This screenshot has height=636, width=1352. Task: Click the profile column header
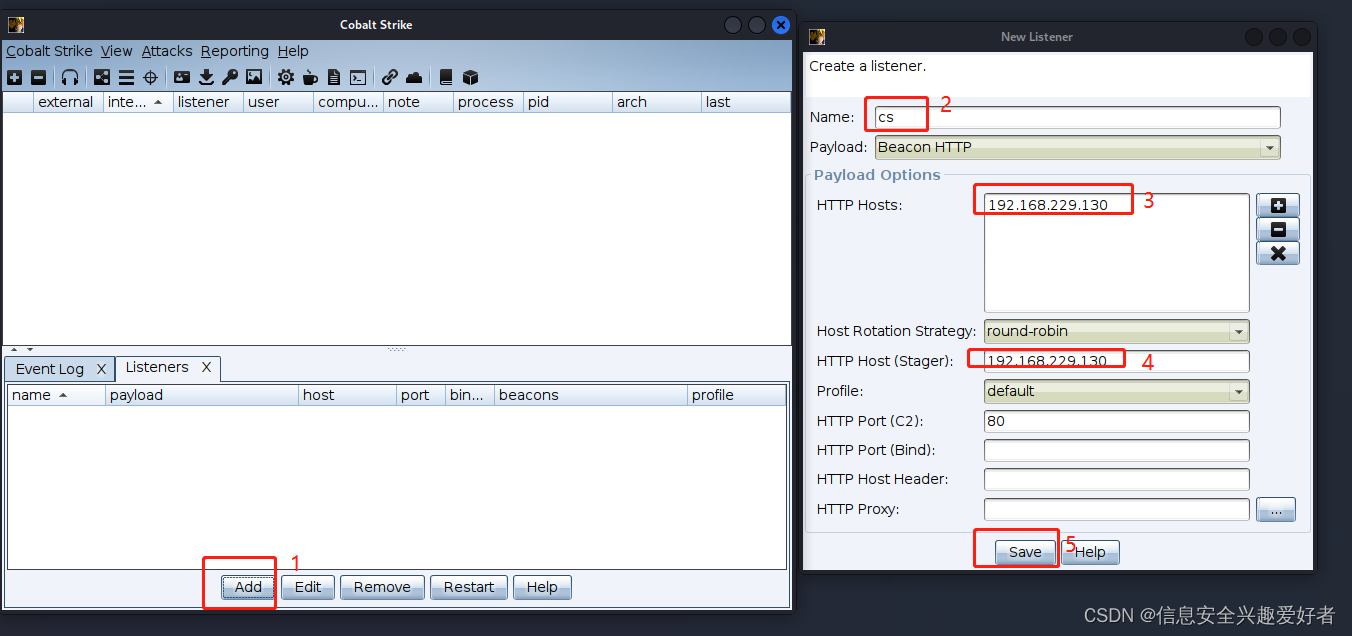[x=737, y=395]
